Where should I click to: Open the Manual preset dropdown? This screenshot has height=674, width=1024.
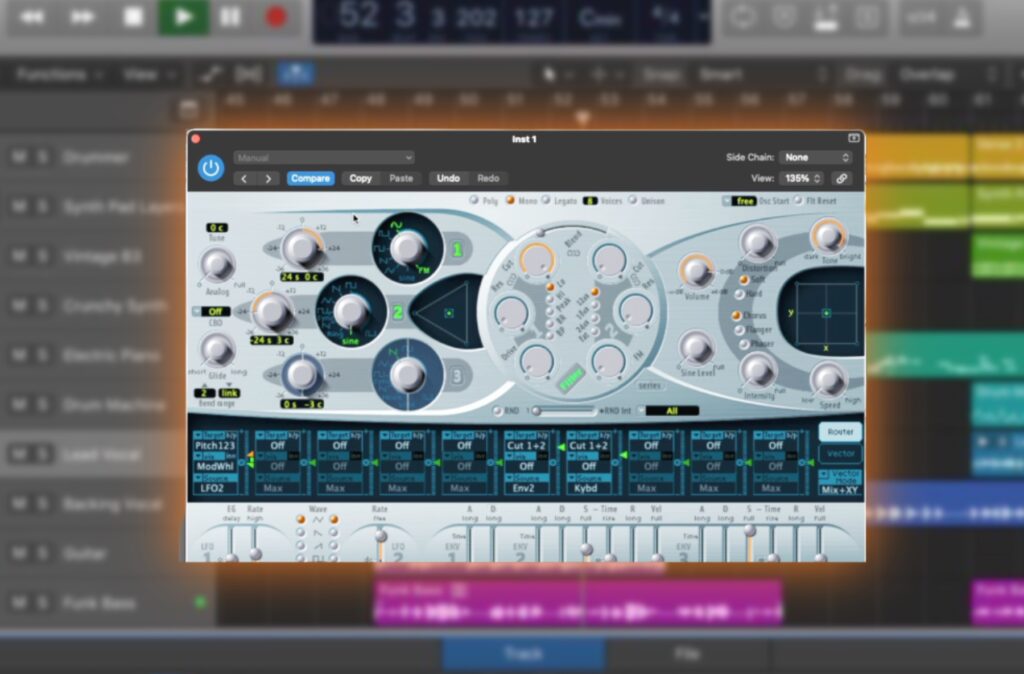coord(323,158)
